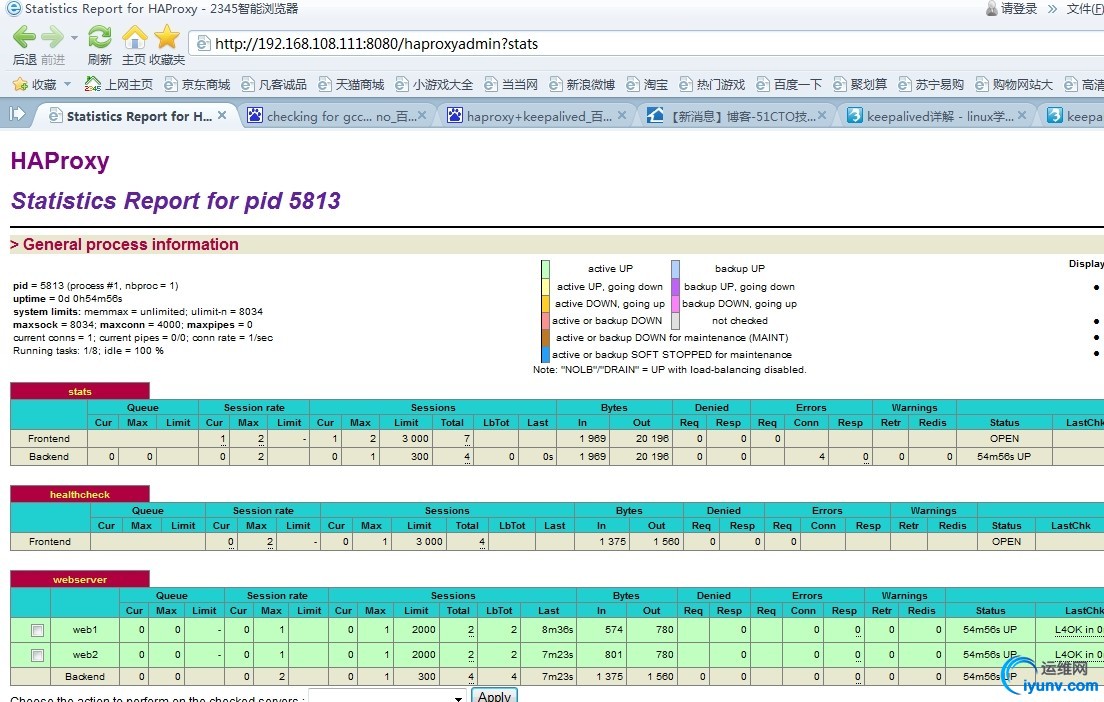Open the 百度一下 bookmark
Screen dimensions: 1104x702
tap(789, 84)
